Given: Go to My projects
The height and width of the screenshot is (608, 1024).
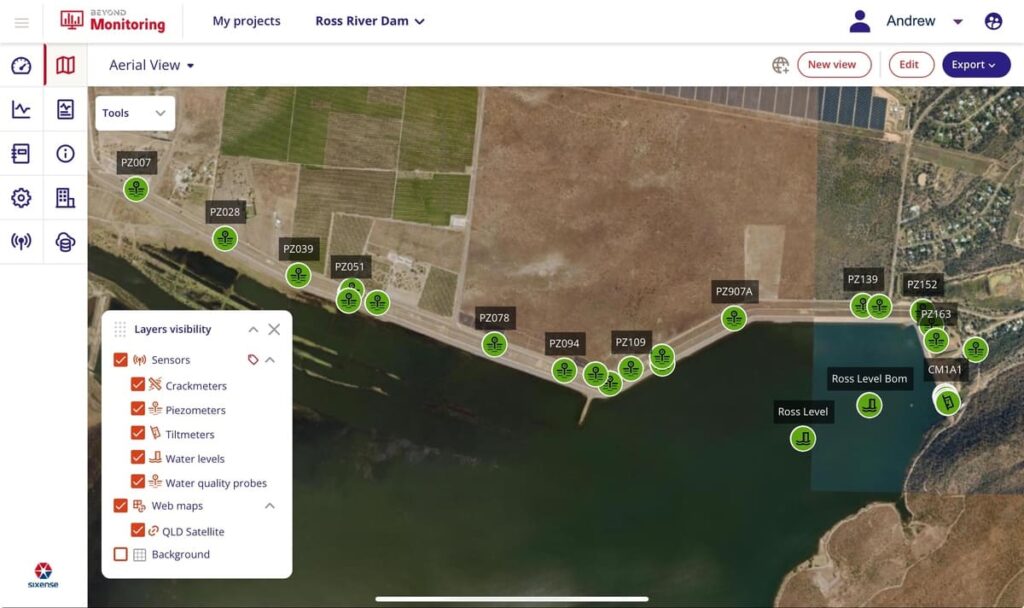Looking at the screenshot, I should click(246, 21).
